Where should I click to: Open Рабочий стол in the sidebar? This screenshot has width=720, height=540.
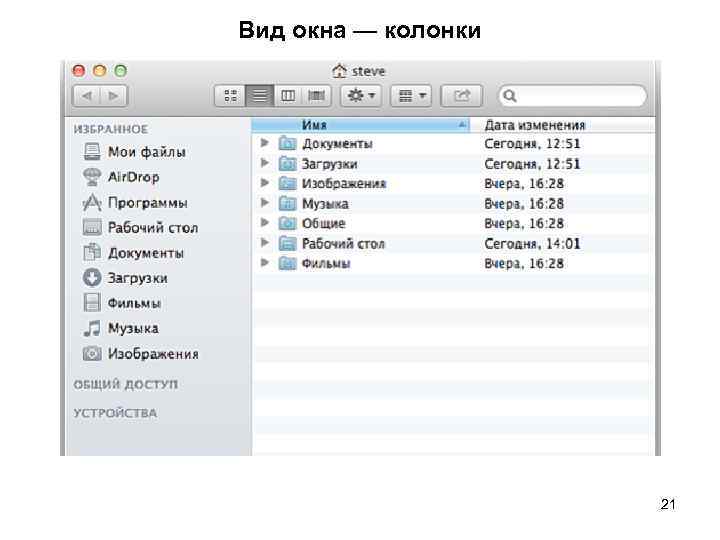(x=152, y=227)
